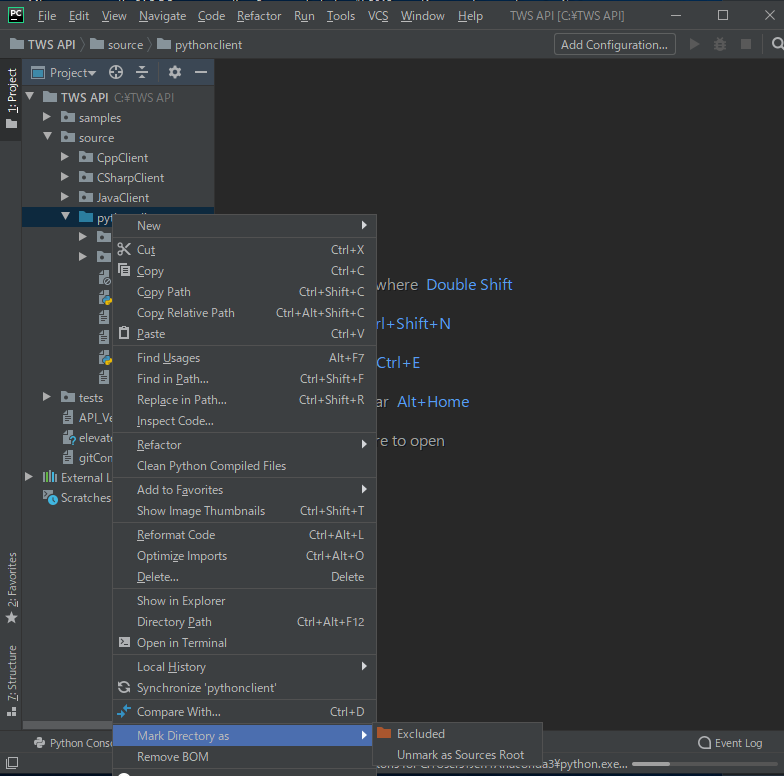This screenshot has width=784, height=776.
Task: Click the collapse all icon in Project panel
Action: (x=142, y=72)
